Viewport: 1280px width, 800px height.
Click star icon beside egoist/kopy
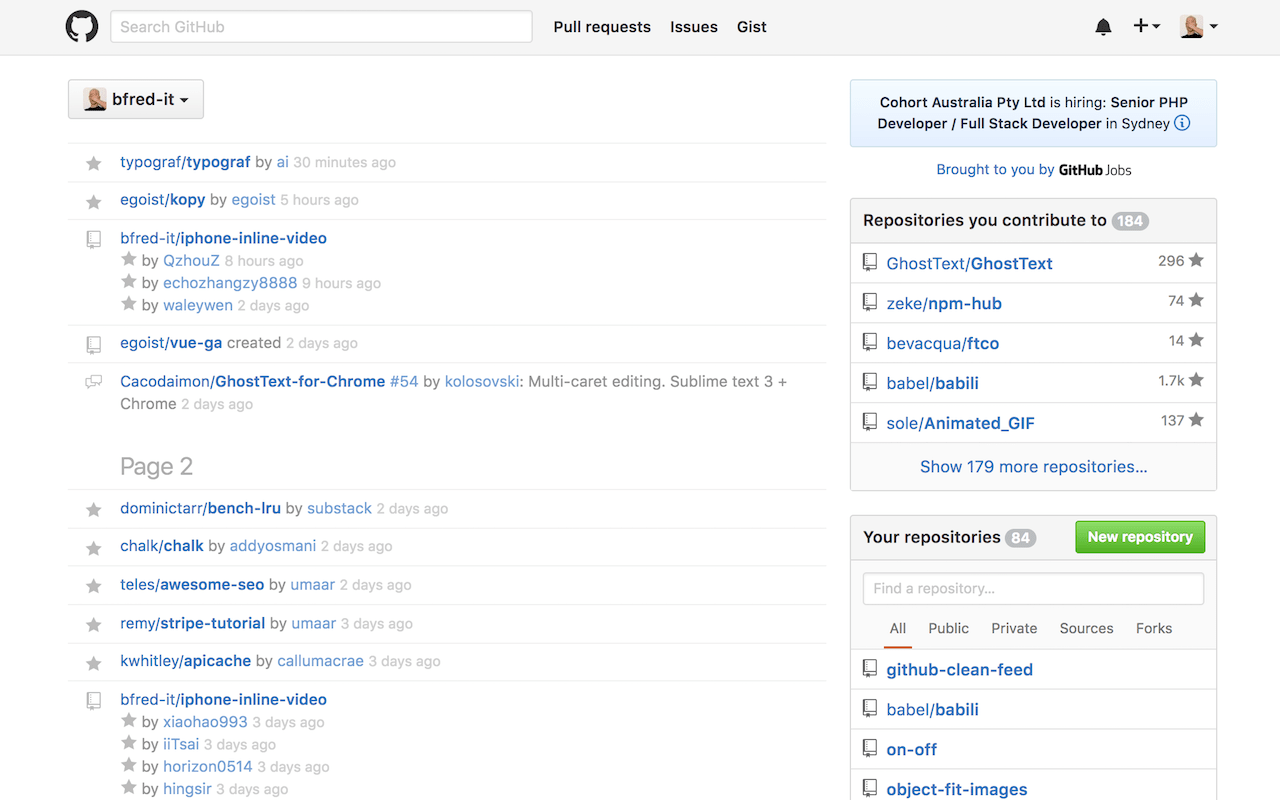point(94,201)
